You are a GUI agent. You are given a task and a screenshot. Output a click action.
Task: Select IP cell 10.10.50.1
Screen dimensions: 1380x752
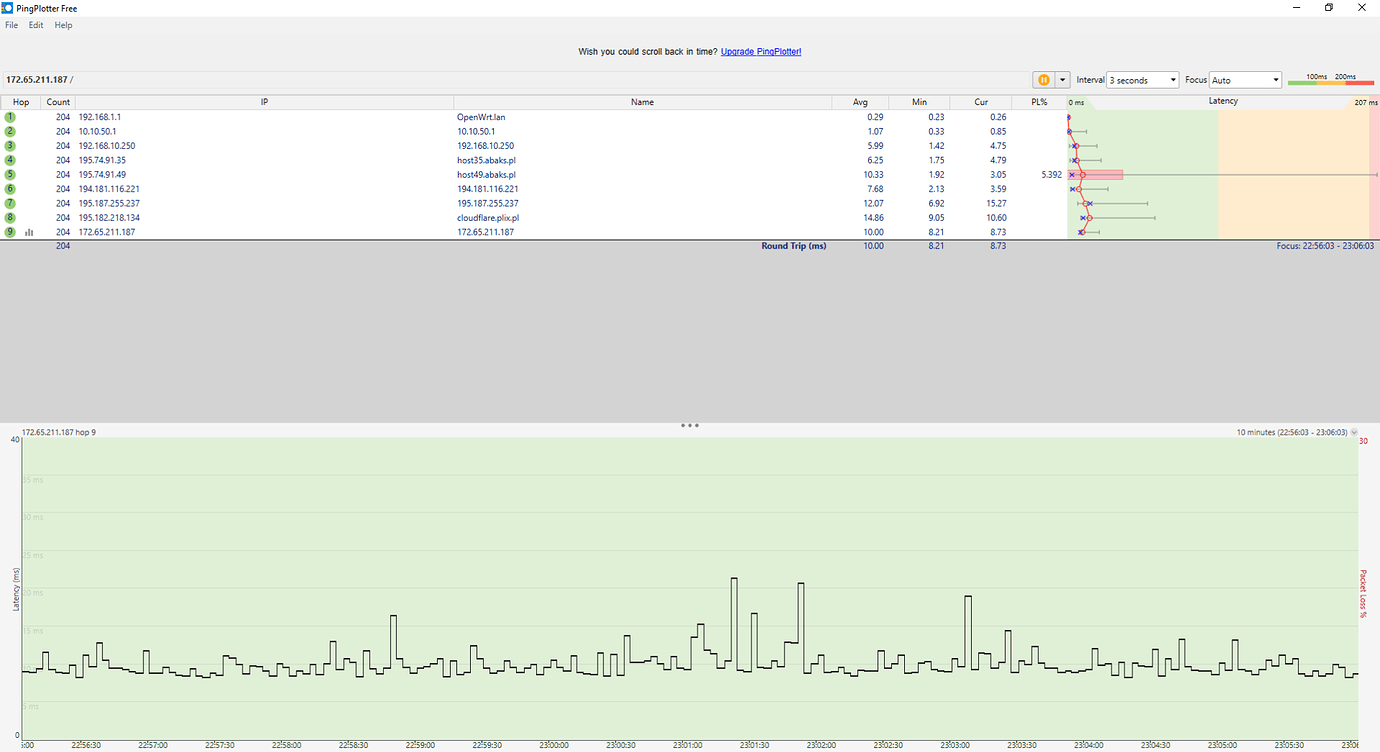[x=98, y=131]
